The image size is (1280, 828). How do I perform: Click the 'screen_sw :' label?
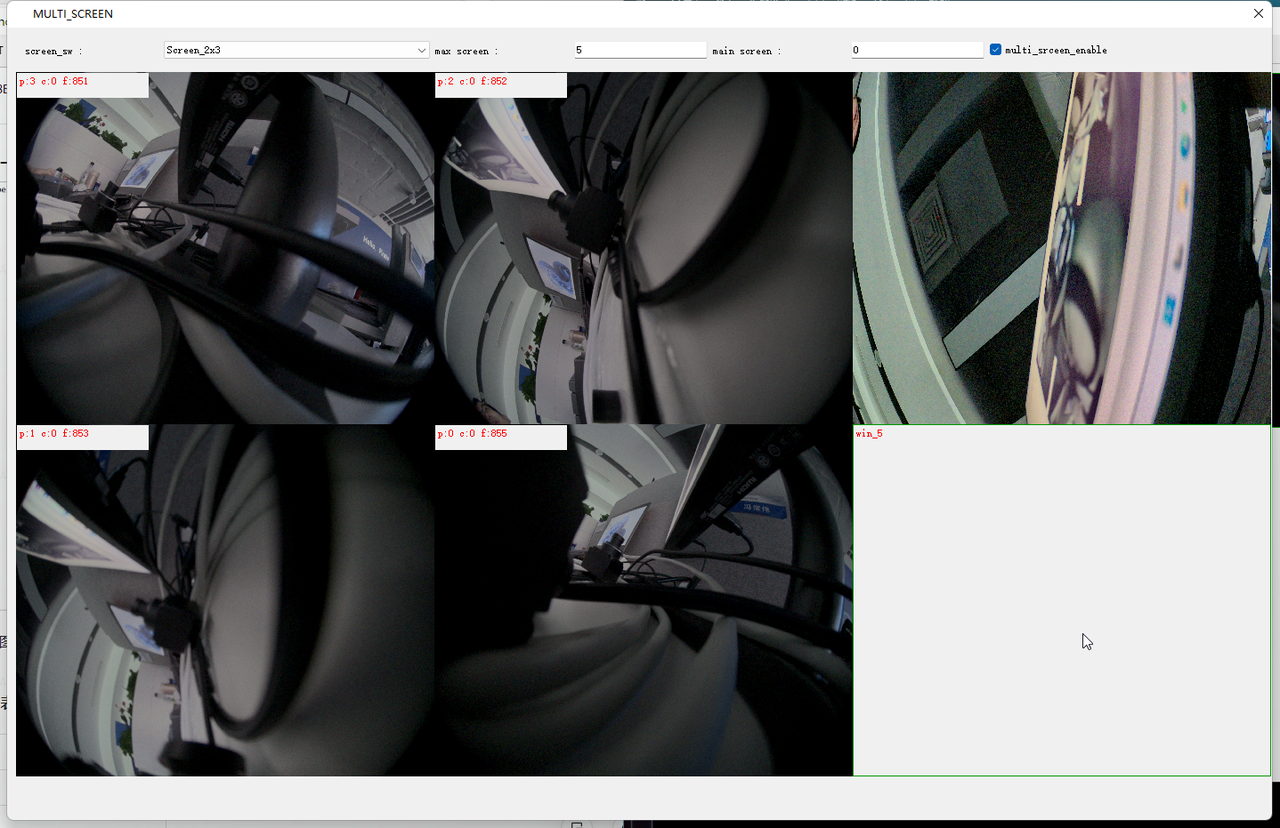[x=53, y=51]
